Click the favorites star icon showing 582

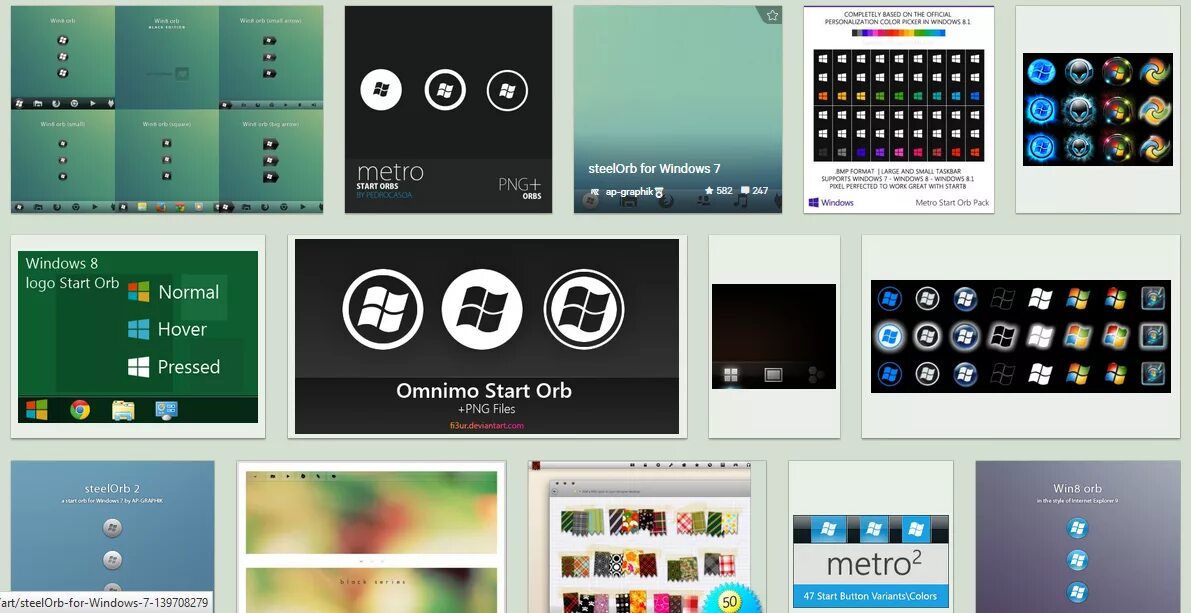711,191
